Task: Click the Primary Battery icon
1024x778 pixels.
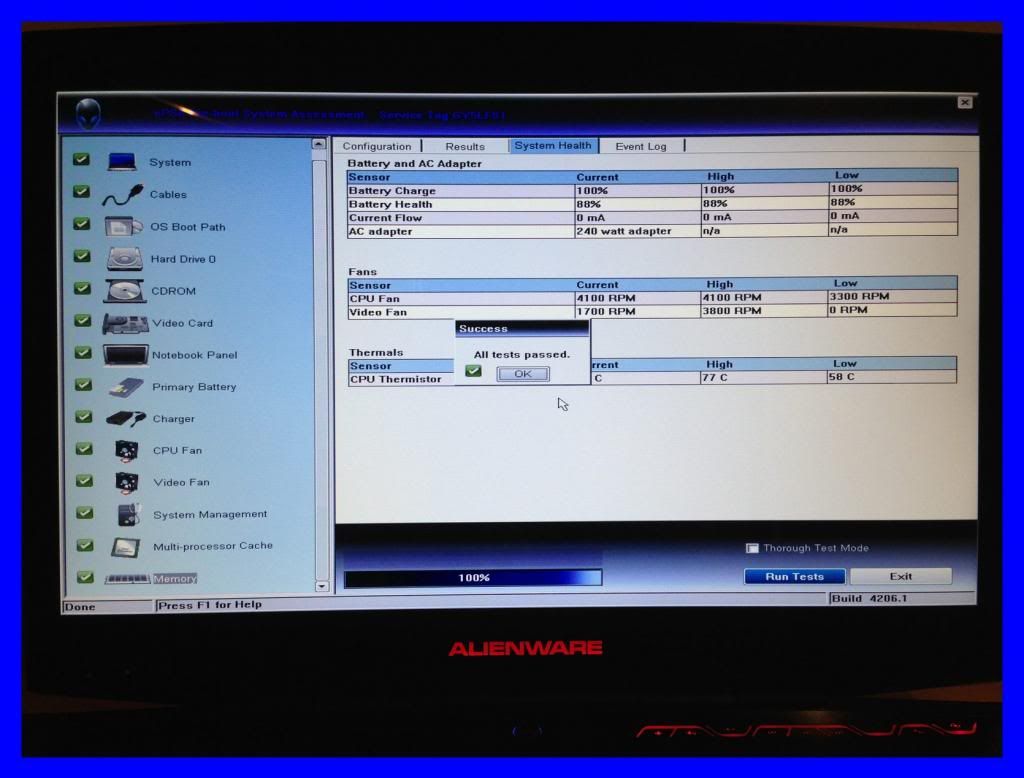Action: pyautogui.click(x=126, y=387)
